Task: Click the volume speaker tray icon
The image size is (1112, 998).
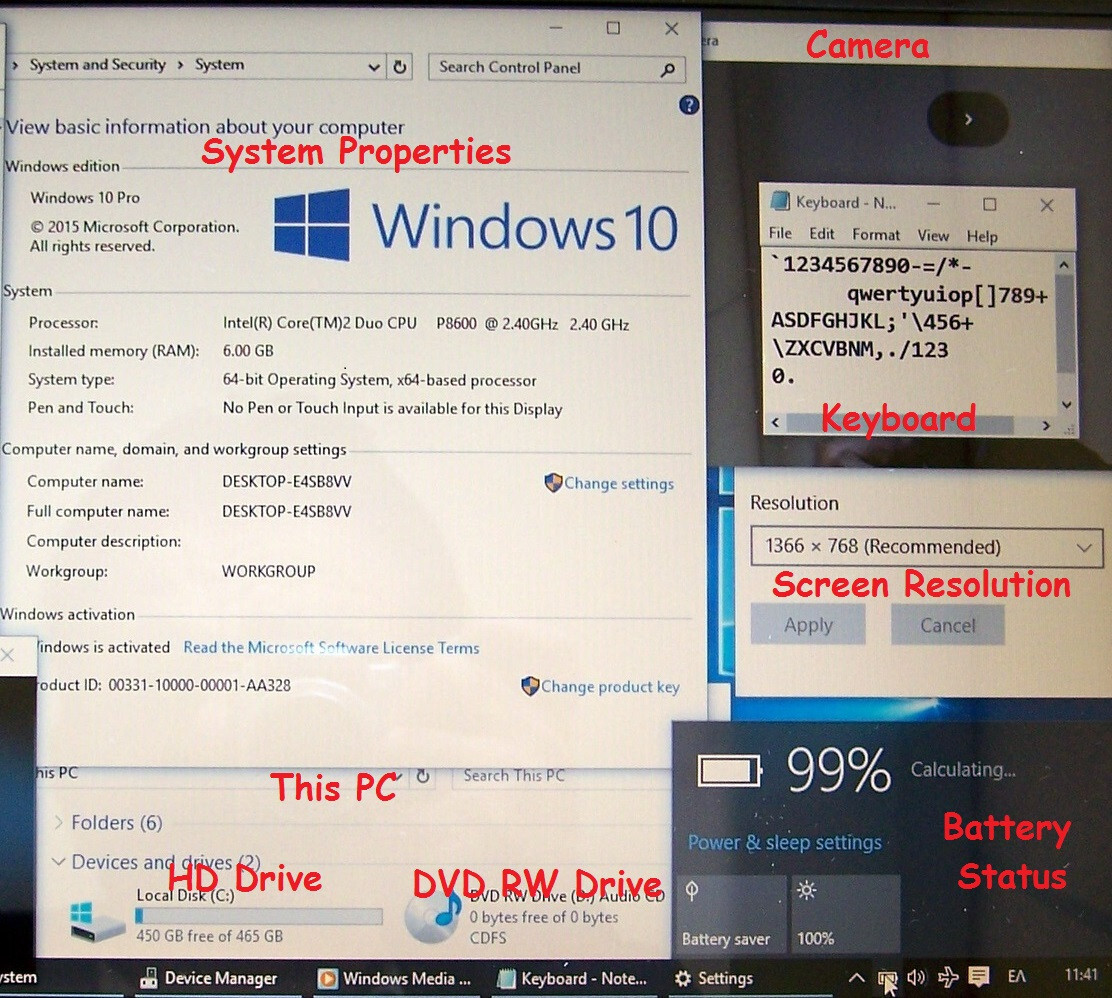Action: 916,977
